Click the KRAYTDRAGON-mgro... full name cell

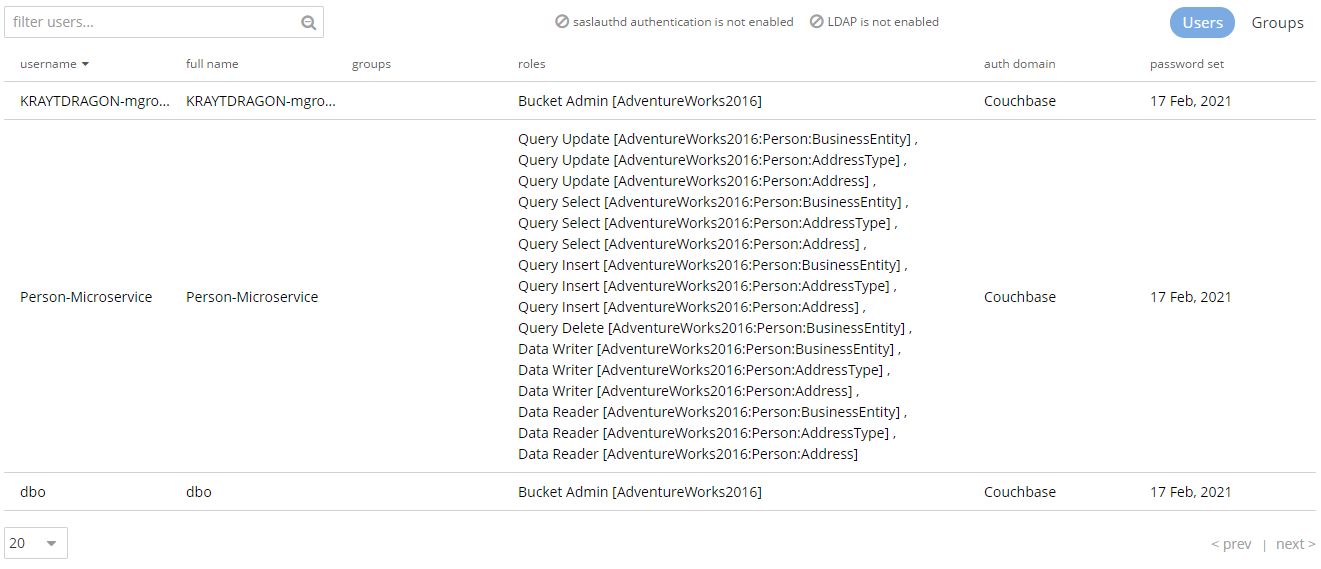click(x=261, y=101)
